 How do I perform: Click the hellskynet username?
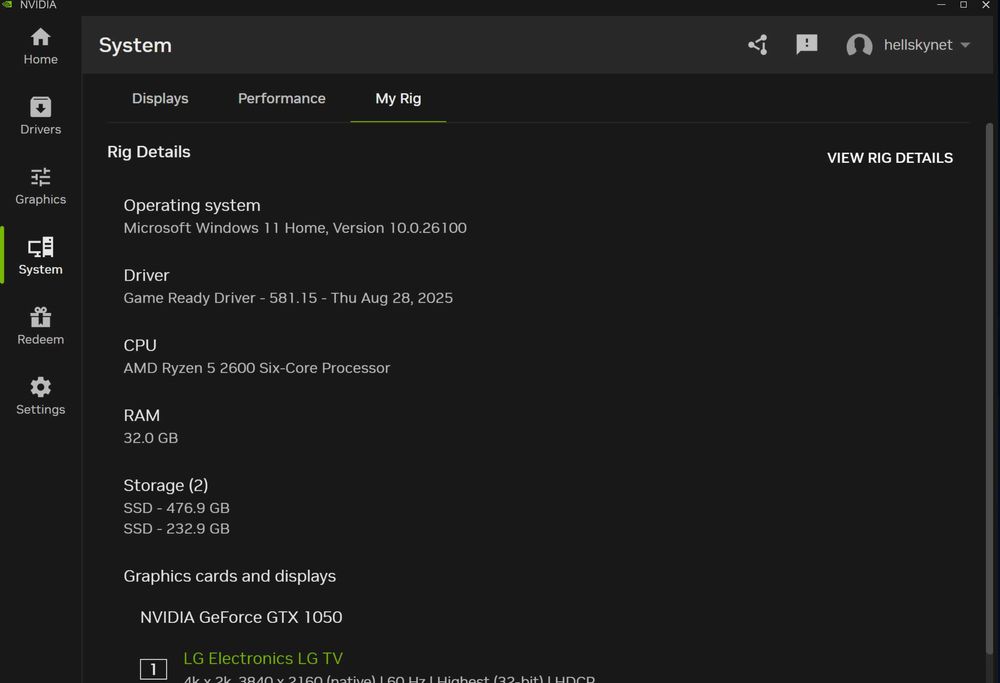pyautogui.click(x=918, y=45)
